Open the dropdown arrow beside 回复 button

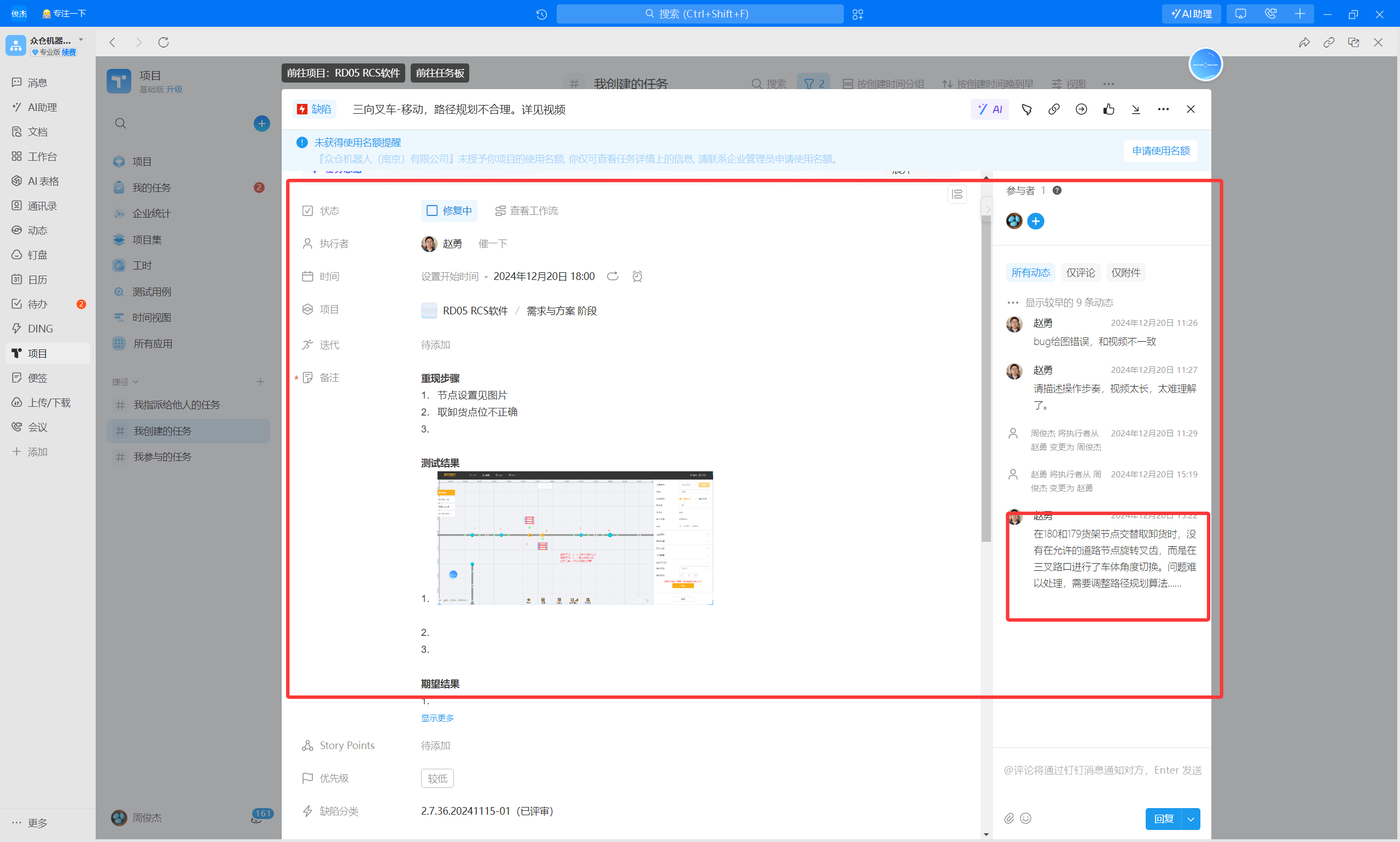point(1191,818)
